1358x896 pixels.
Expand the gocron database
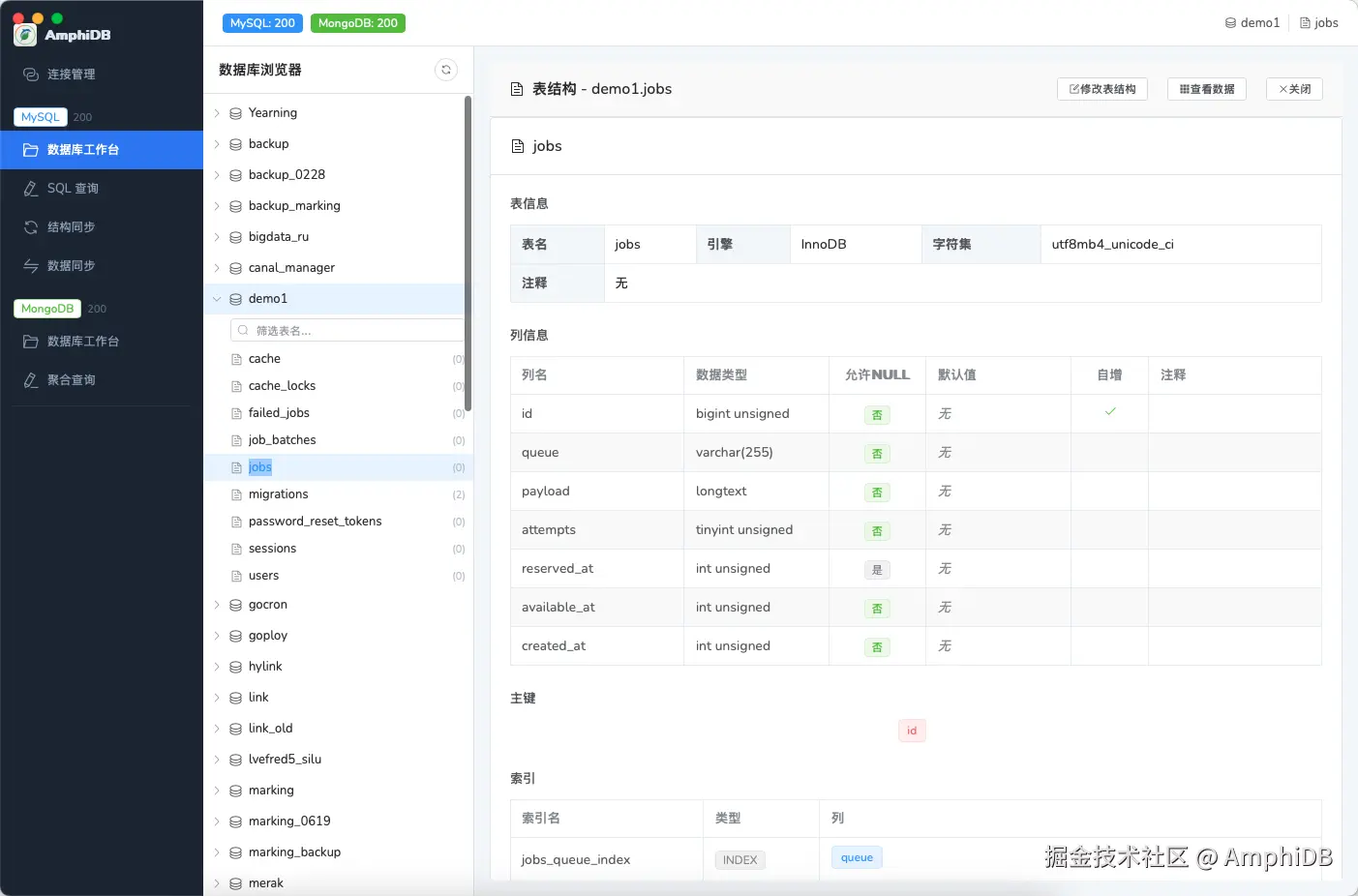pyautogui.click(x=217, y=605)
